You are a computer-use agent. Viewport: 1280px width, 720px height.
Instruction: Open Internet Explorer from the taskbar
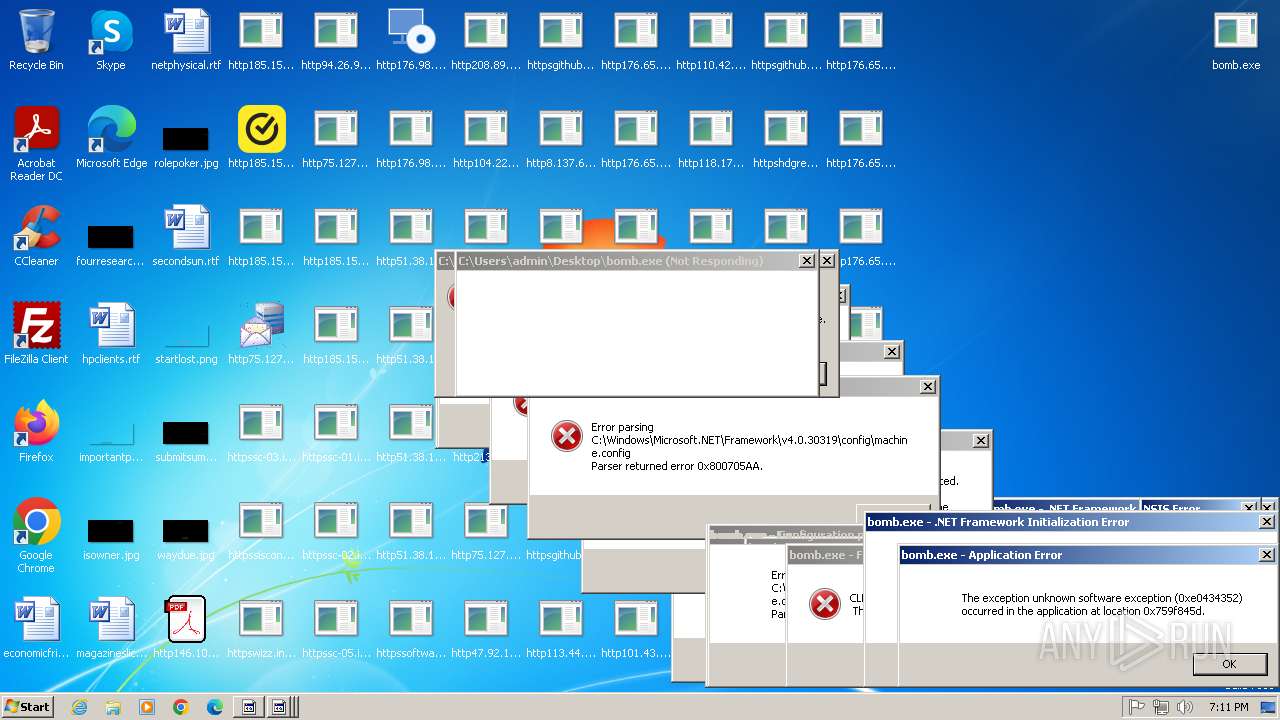pyautogui.click(x=79, y=707)
